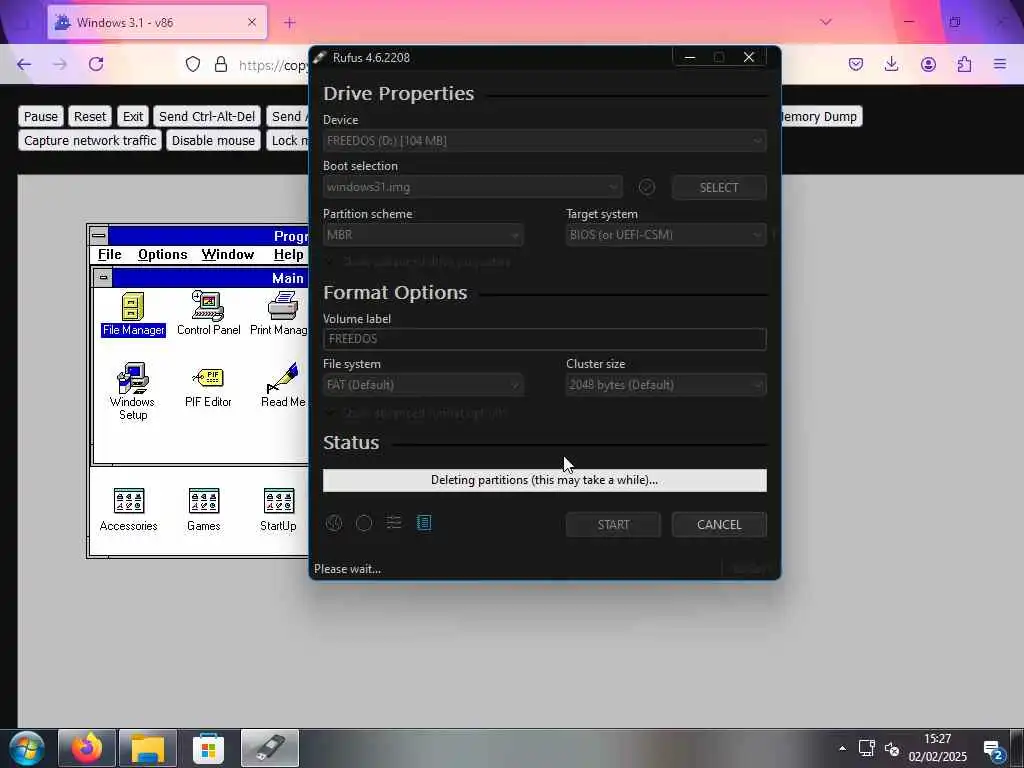
Task: Open Firefox extensions puzzle icon
Action: [x=964, y=64]
